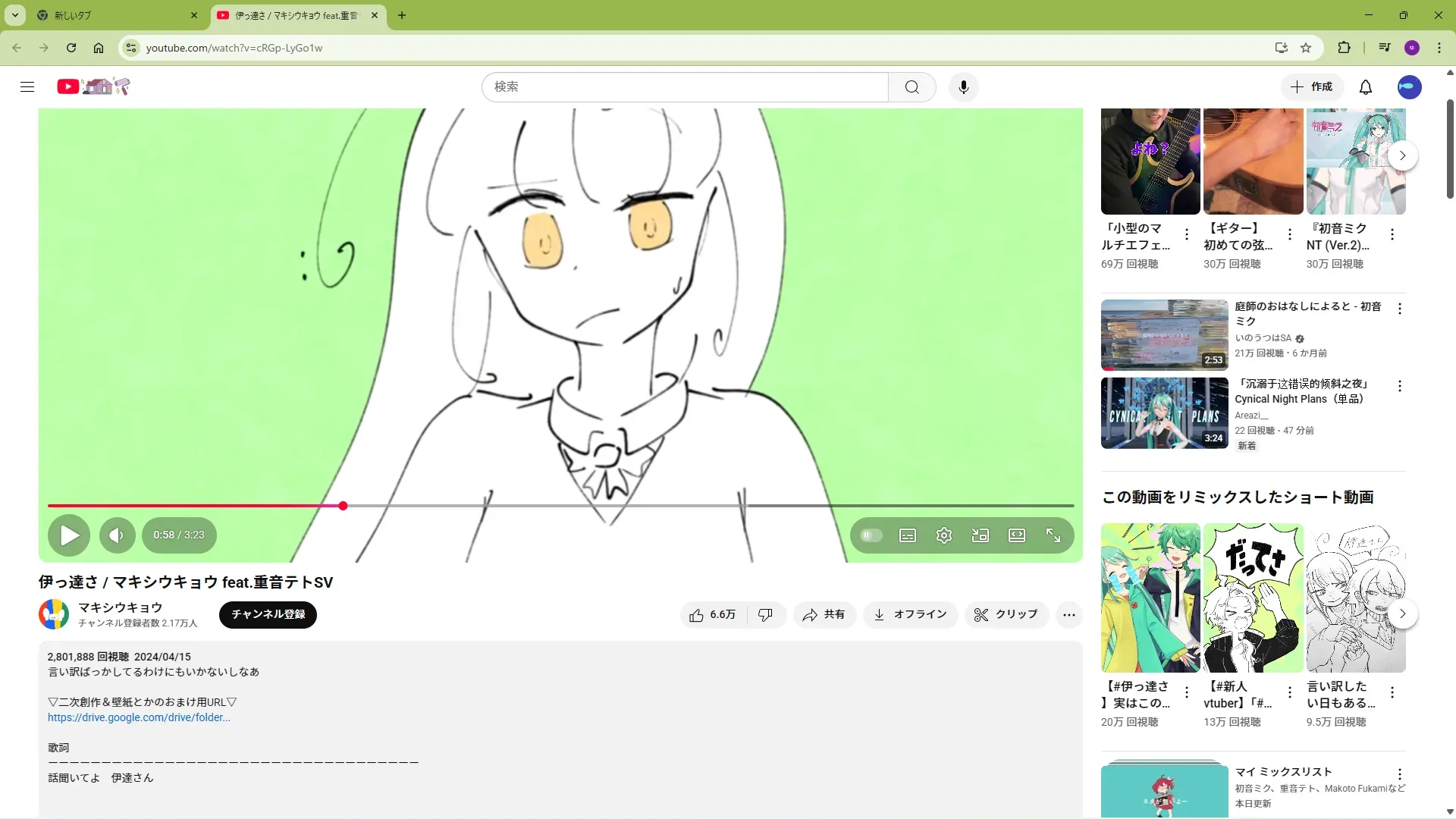1456x819 pixels.
Task: Enter fullscreen using the expand arrows icon
Action: 1053,535
